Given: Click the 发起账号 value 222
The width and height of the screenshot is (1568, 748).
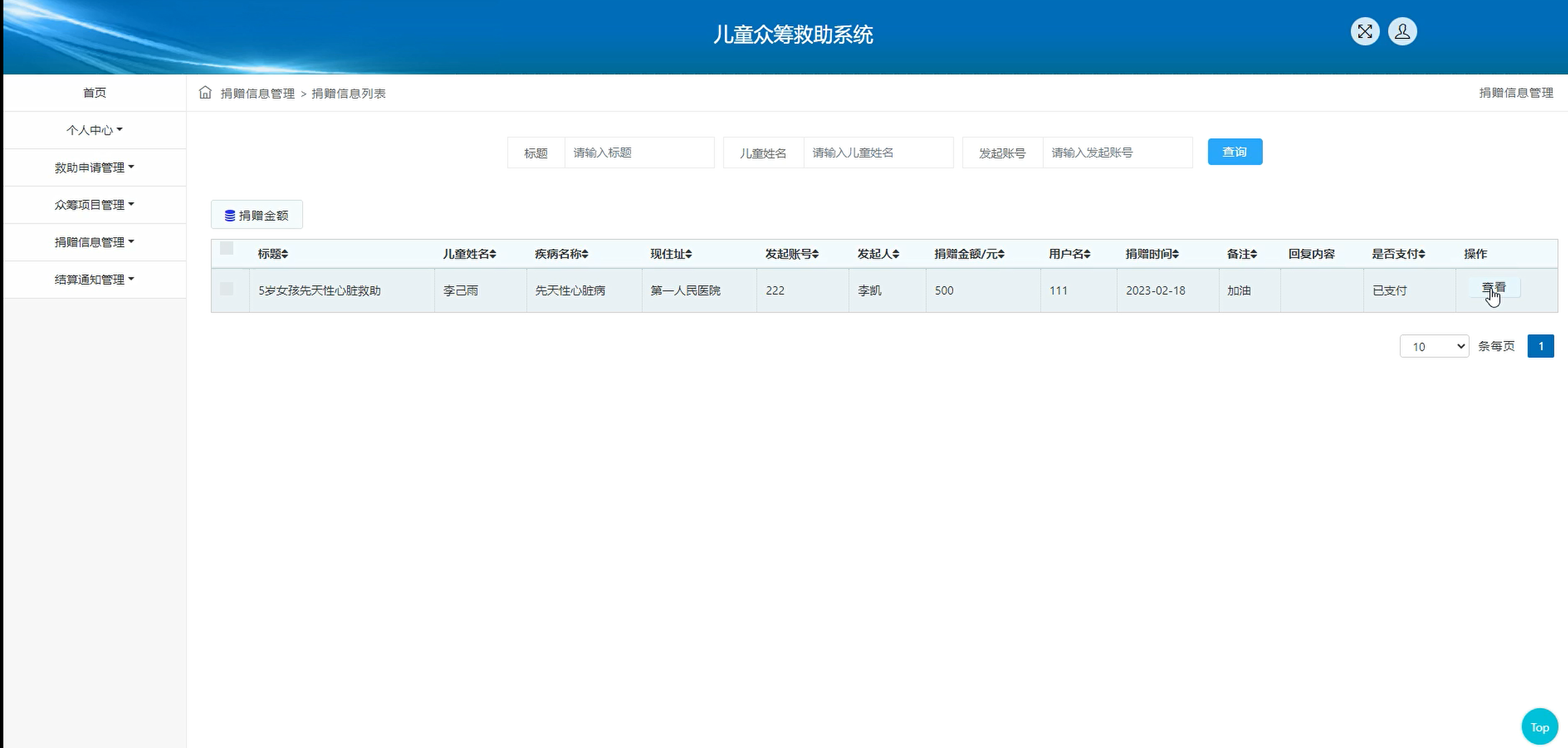Looking at the screenshot, I should point(775,291).
